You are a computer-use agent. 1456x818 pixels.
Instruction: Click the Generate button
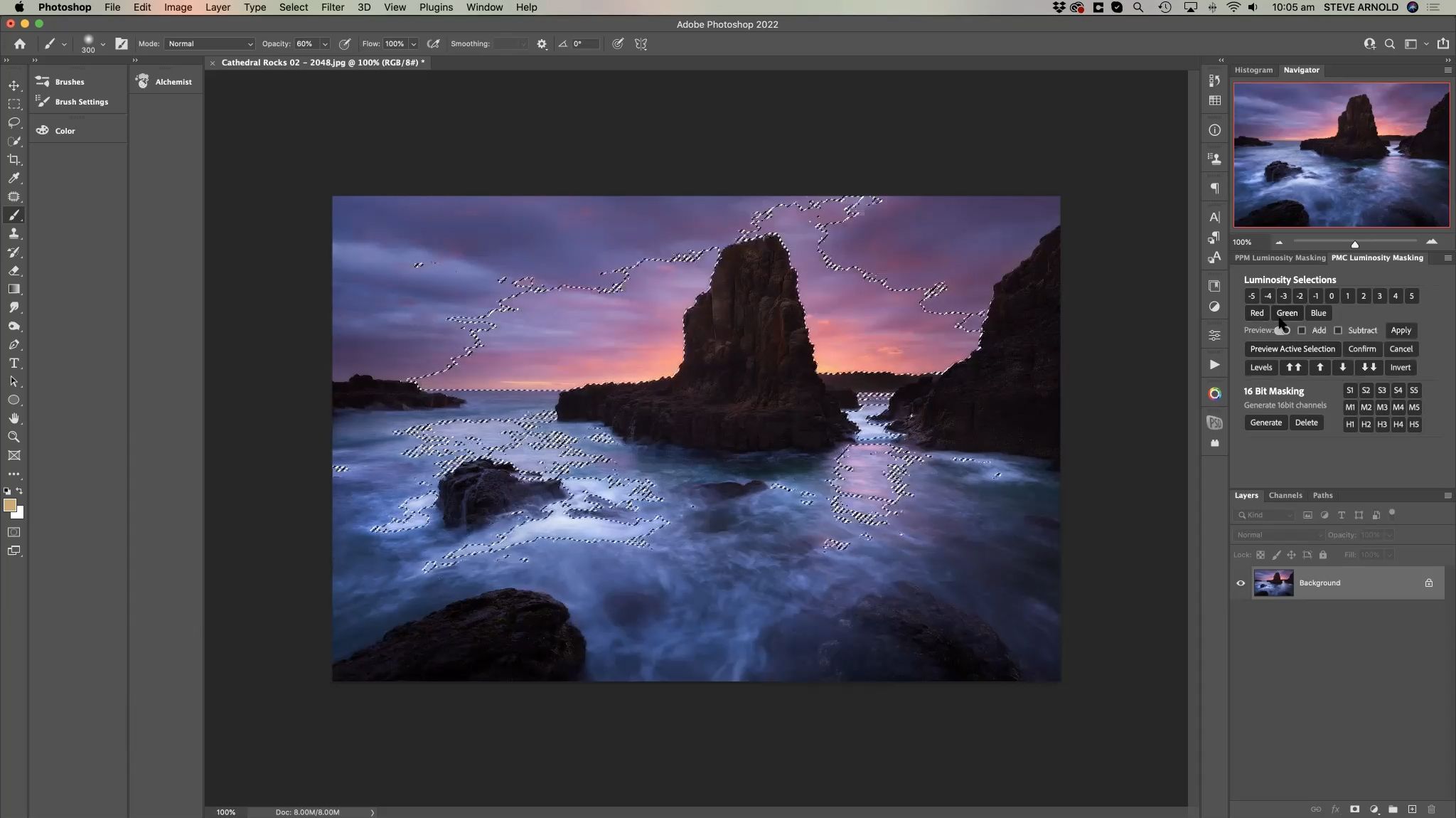[1265, 423]
